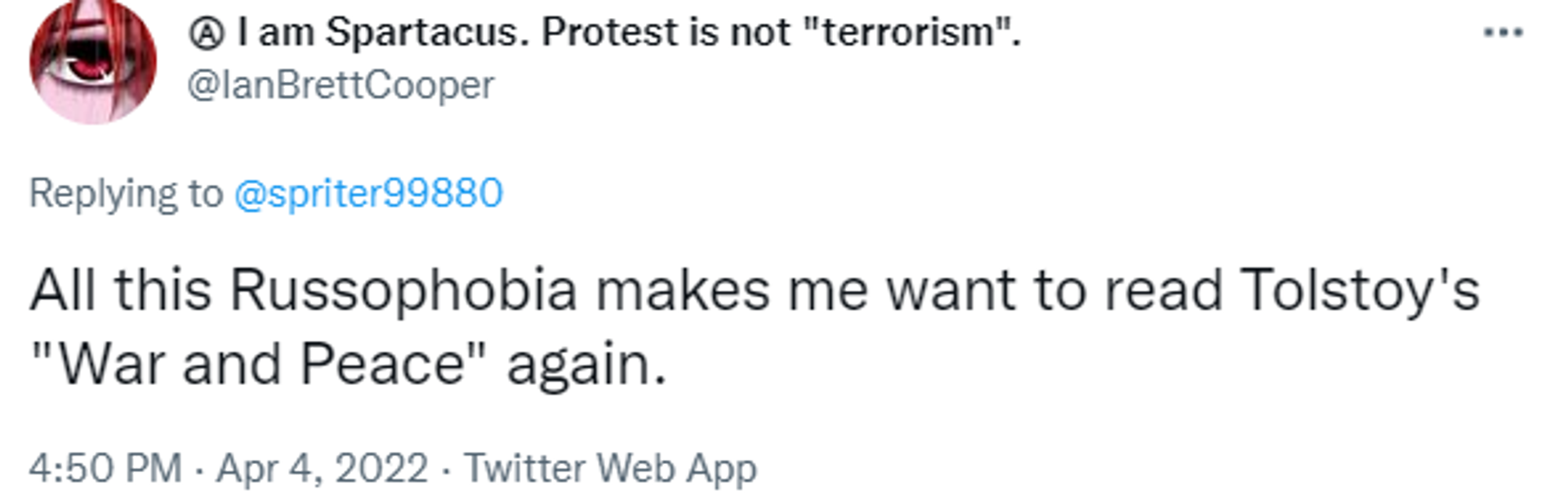Click the Replying to label

coord(126,194)
